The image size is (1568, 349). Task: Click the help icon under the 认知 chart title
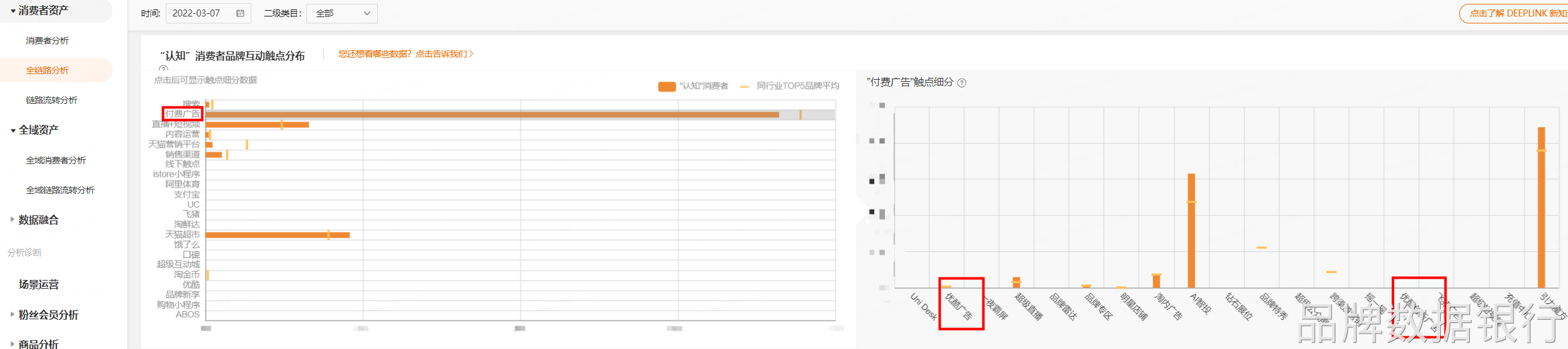tap(163, 68)
